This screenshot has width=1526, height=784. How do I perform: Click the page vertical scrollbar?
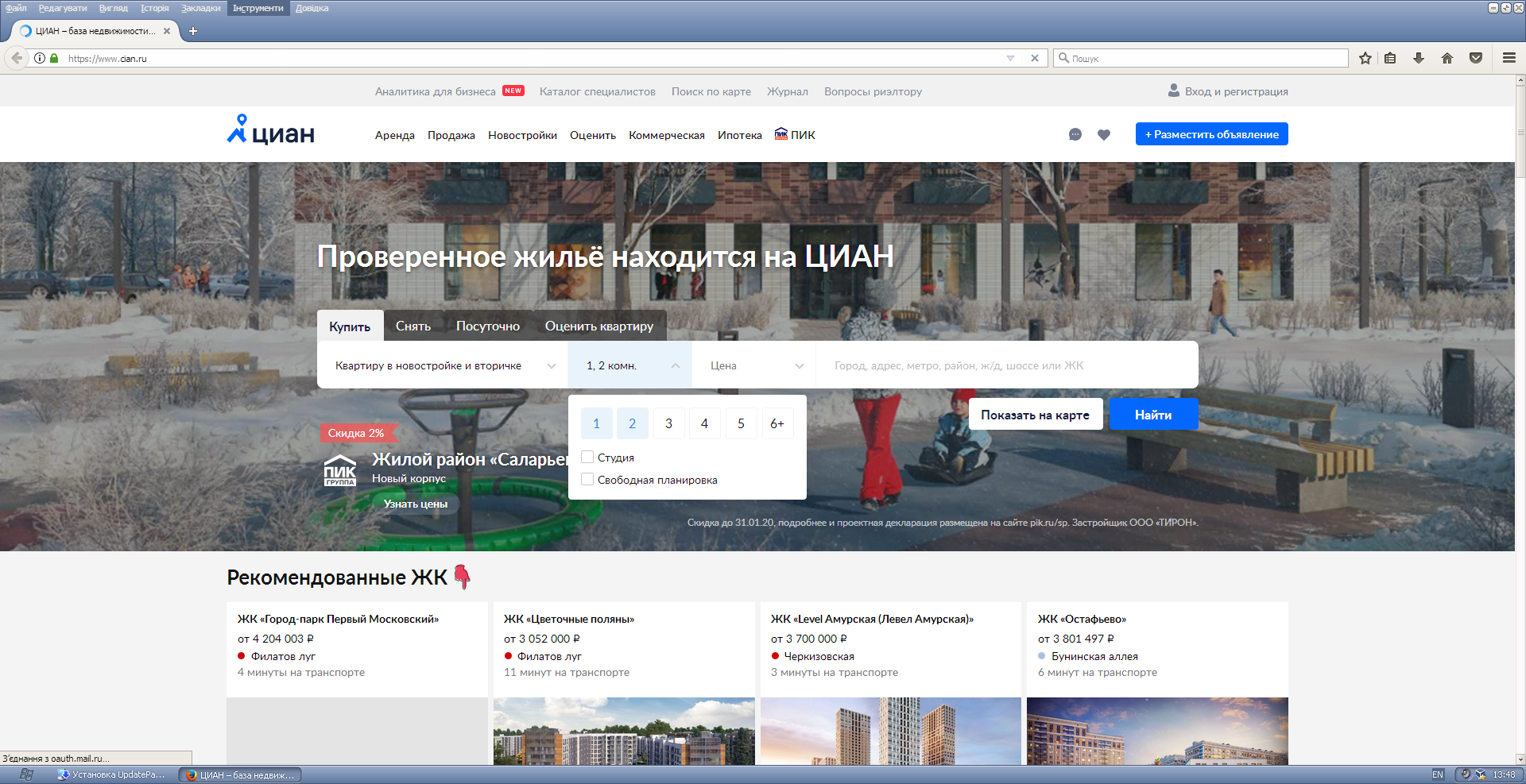1520,419
